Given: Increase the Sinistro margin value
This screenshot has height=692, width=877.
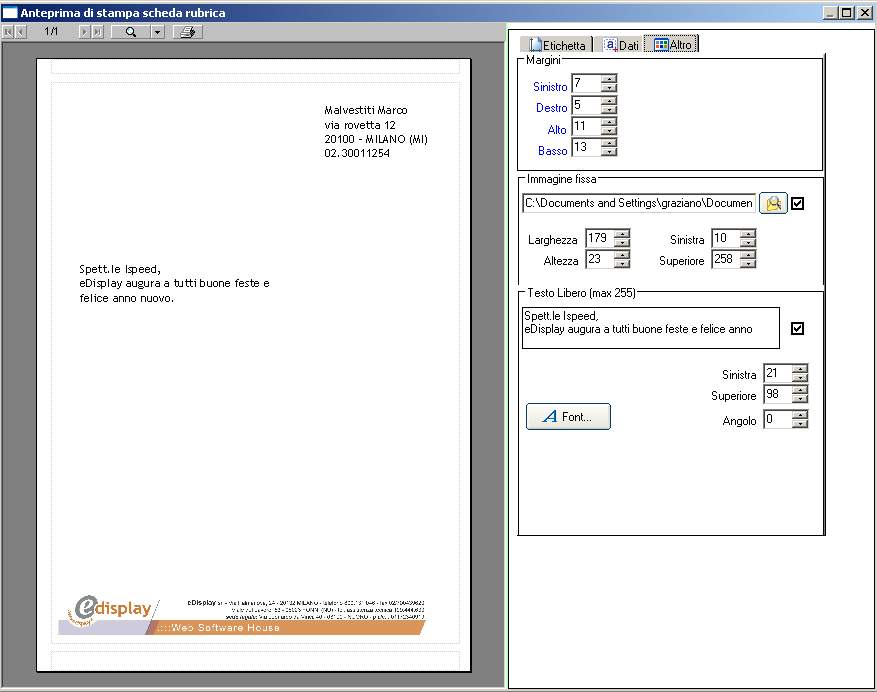Looking at the screenshot, I should click(x=608, y=78).
